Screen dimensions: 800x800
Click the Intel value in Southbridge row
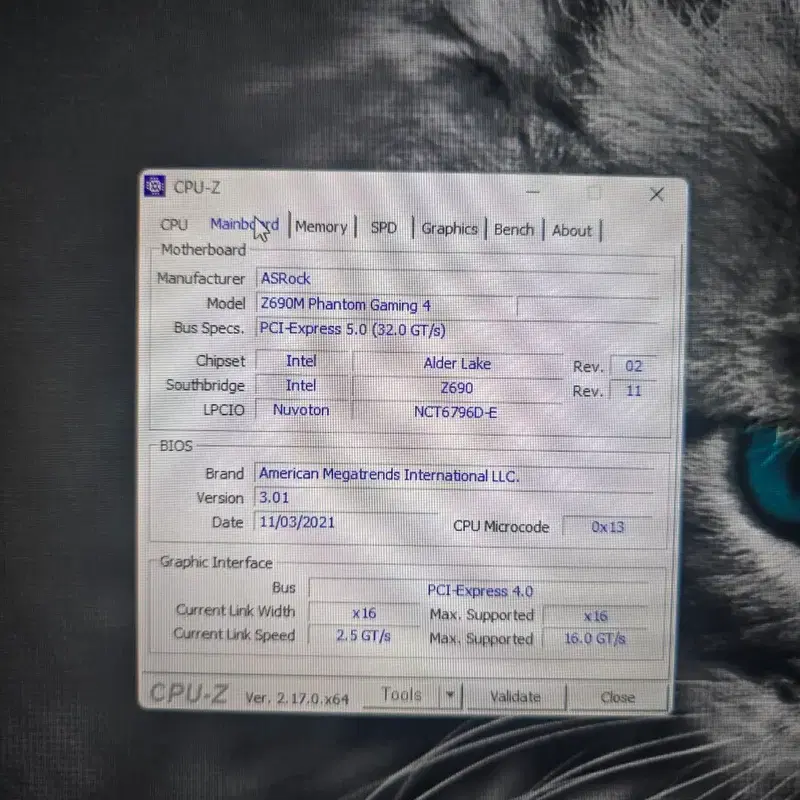click(301, 386)
